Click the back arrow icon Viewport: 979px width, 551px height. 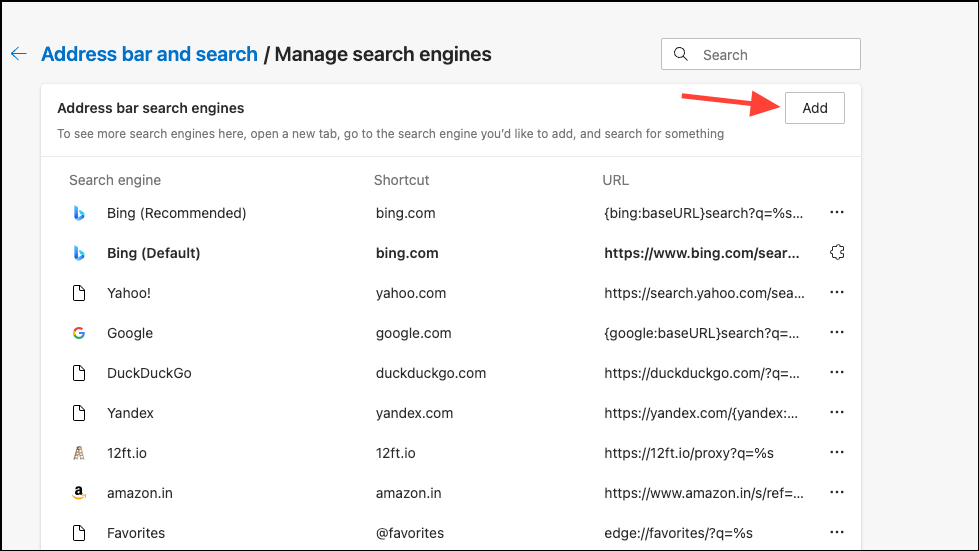[x=18, y=54]
